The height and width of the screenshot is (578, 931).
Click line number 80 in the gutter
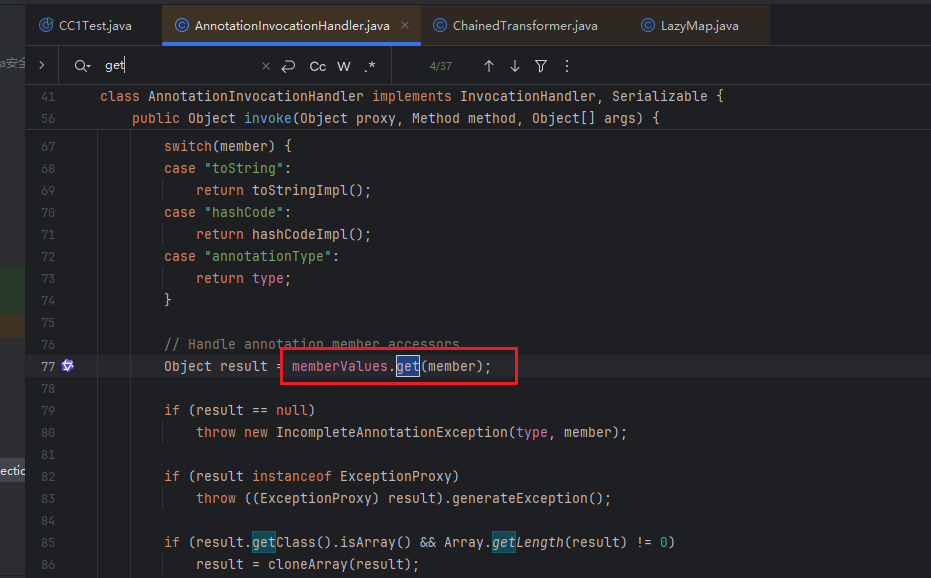click(x=48, y=432)
